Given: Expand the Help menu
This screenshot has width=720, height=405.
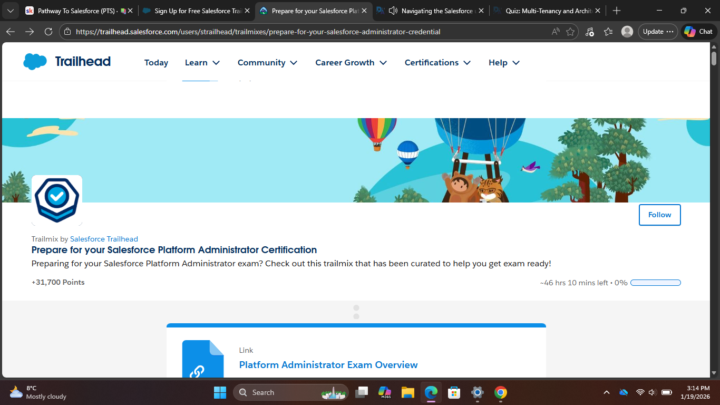Looking at the screenshot, I should coord(504,62).
